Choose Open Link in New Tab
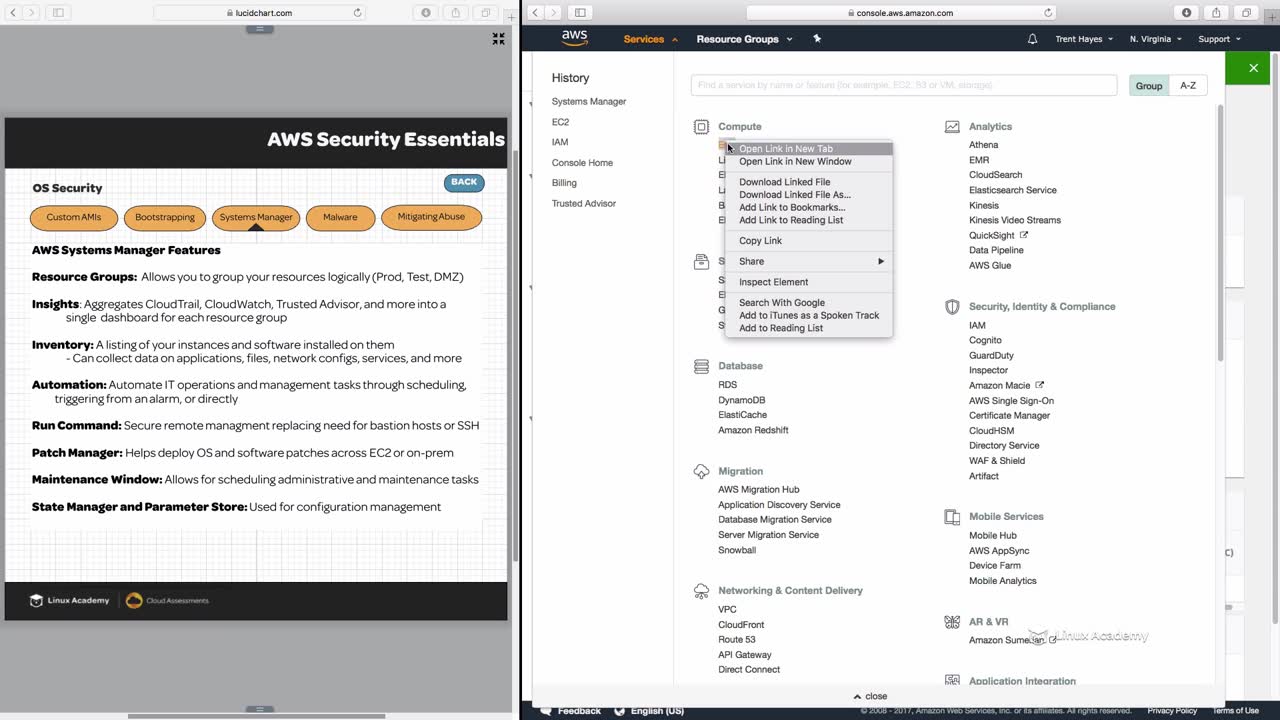 tap(809, 149)
